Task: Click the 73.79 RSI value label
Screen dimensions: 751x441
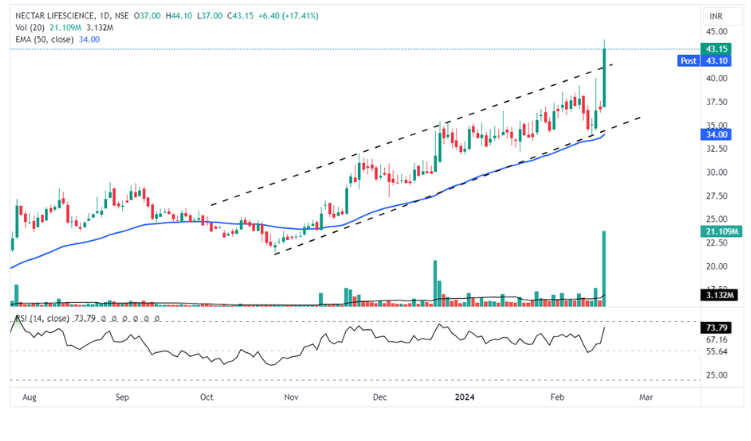Action: [x=716, y=328]
